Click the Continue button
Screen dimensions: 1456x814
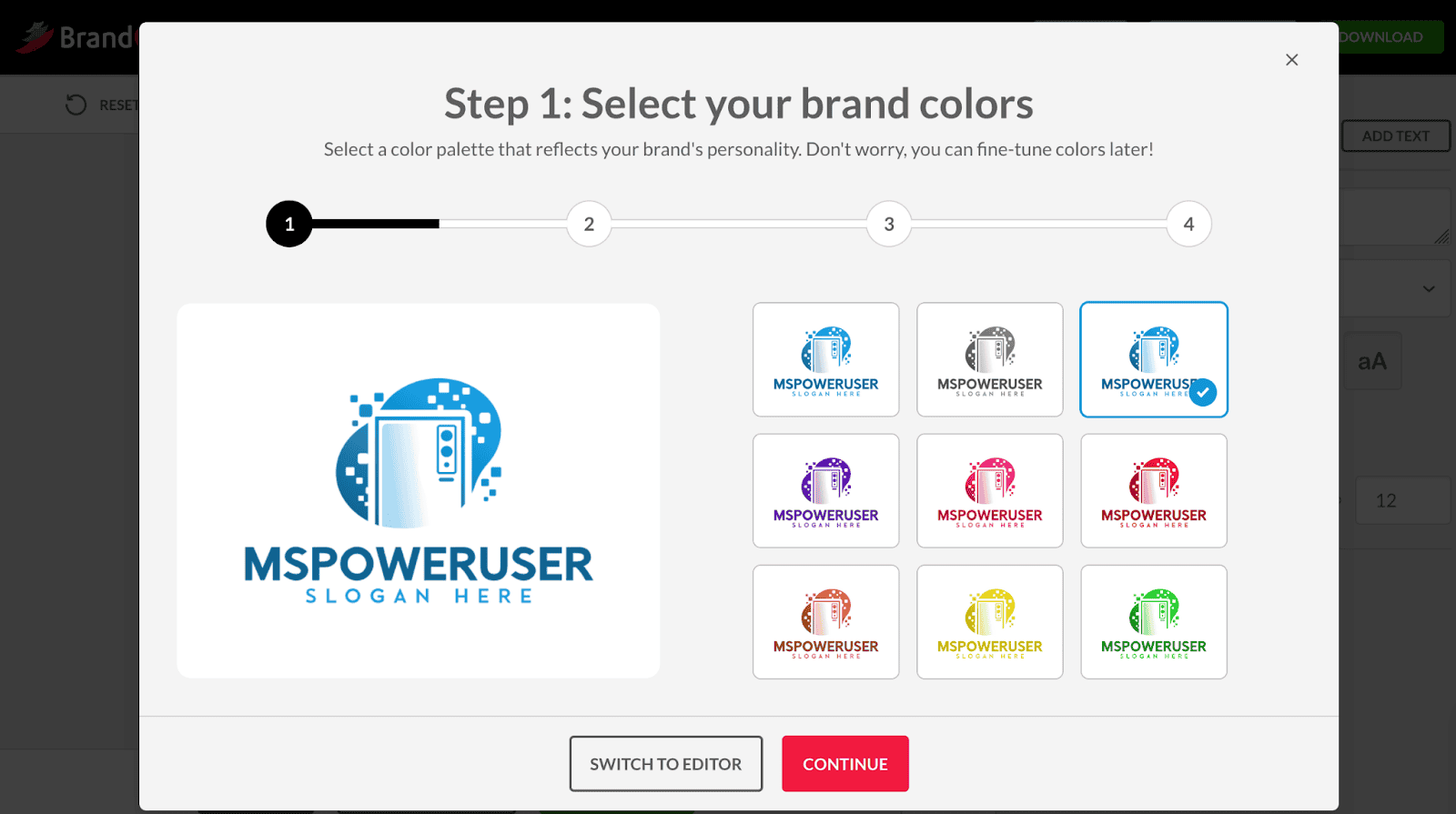coord(844,764)
